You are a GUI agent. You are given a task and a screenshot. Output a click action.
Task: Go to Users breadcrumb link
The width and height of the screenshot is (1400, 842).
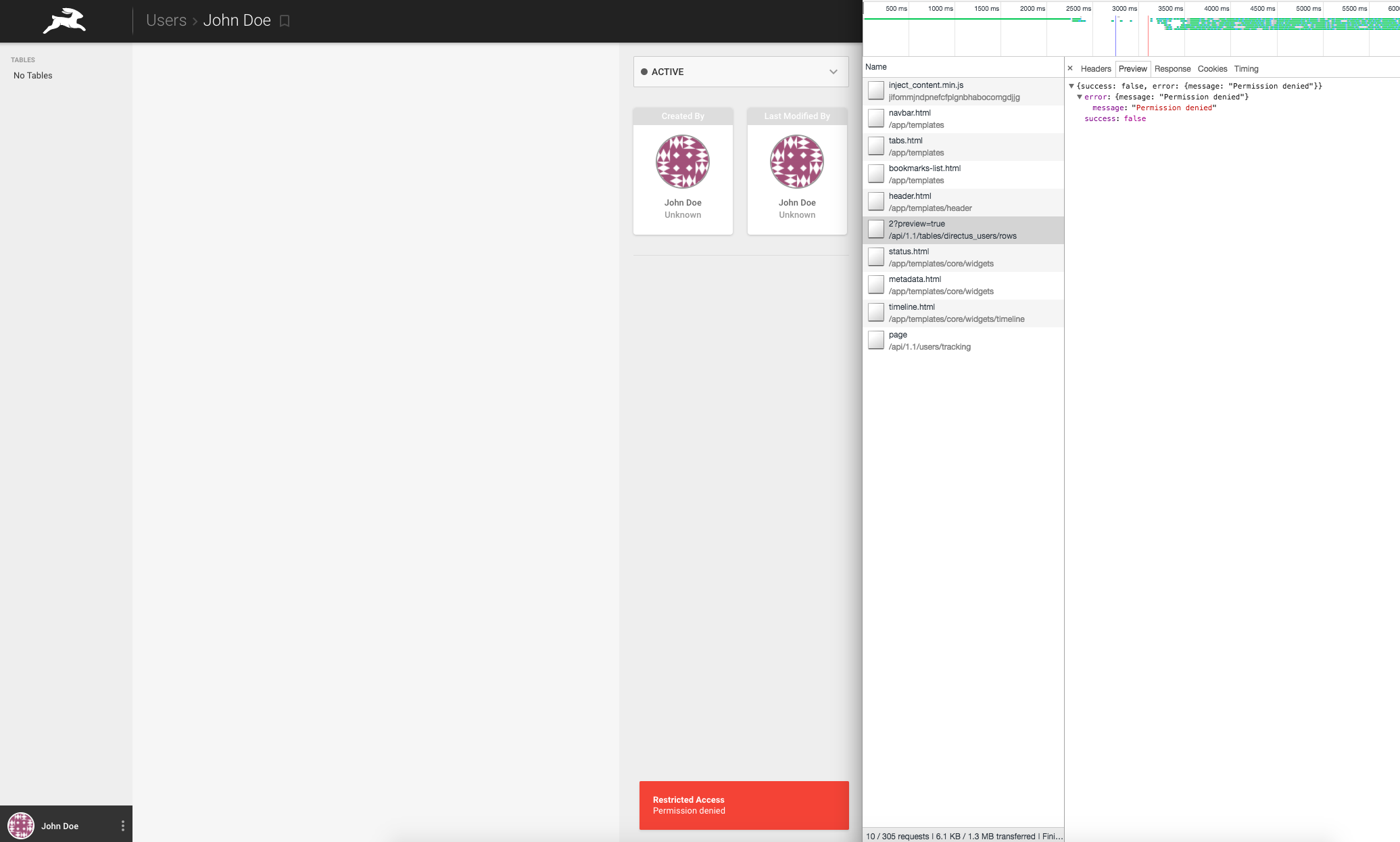(x=166, y=20)
